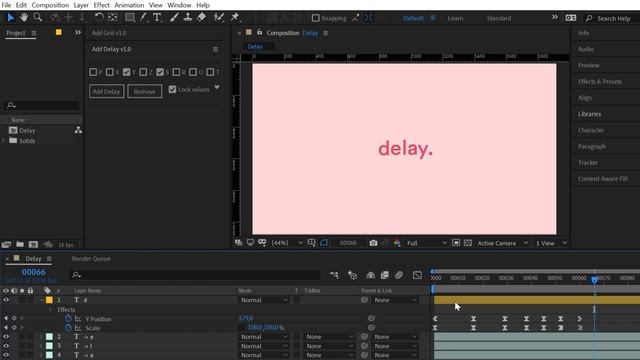This screenshot has height=360, width=640.
Task: Open the Character panel
Action: pos(591,130)
